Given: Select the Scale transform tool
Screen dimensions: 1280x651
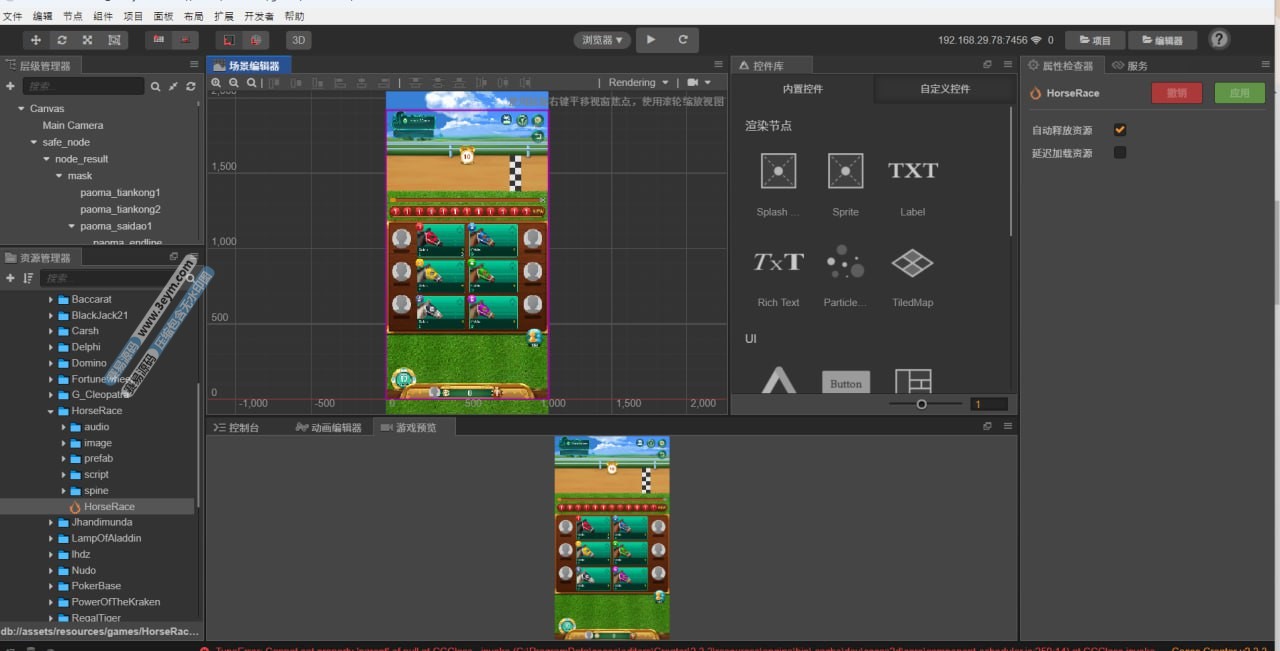Looking at the screenshot, I should pos(88,40).
